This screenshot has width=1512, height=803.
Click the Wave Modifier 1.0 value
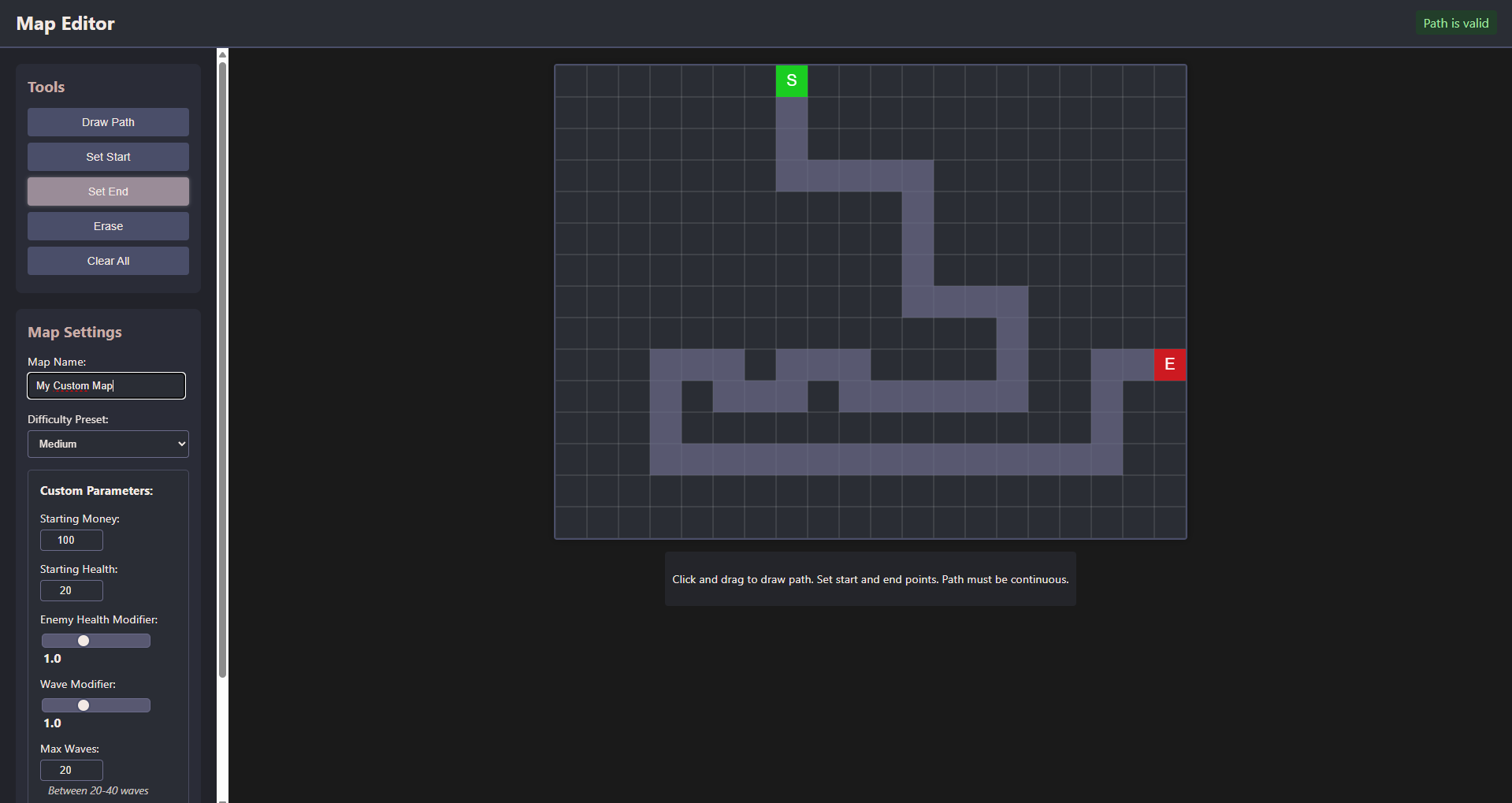tap(52, 723)
